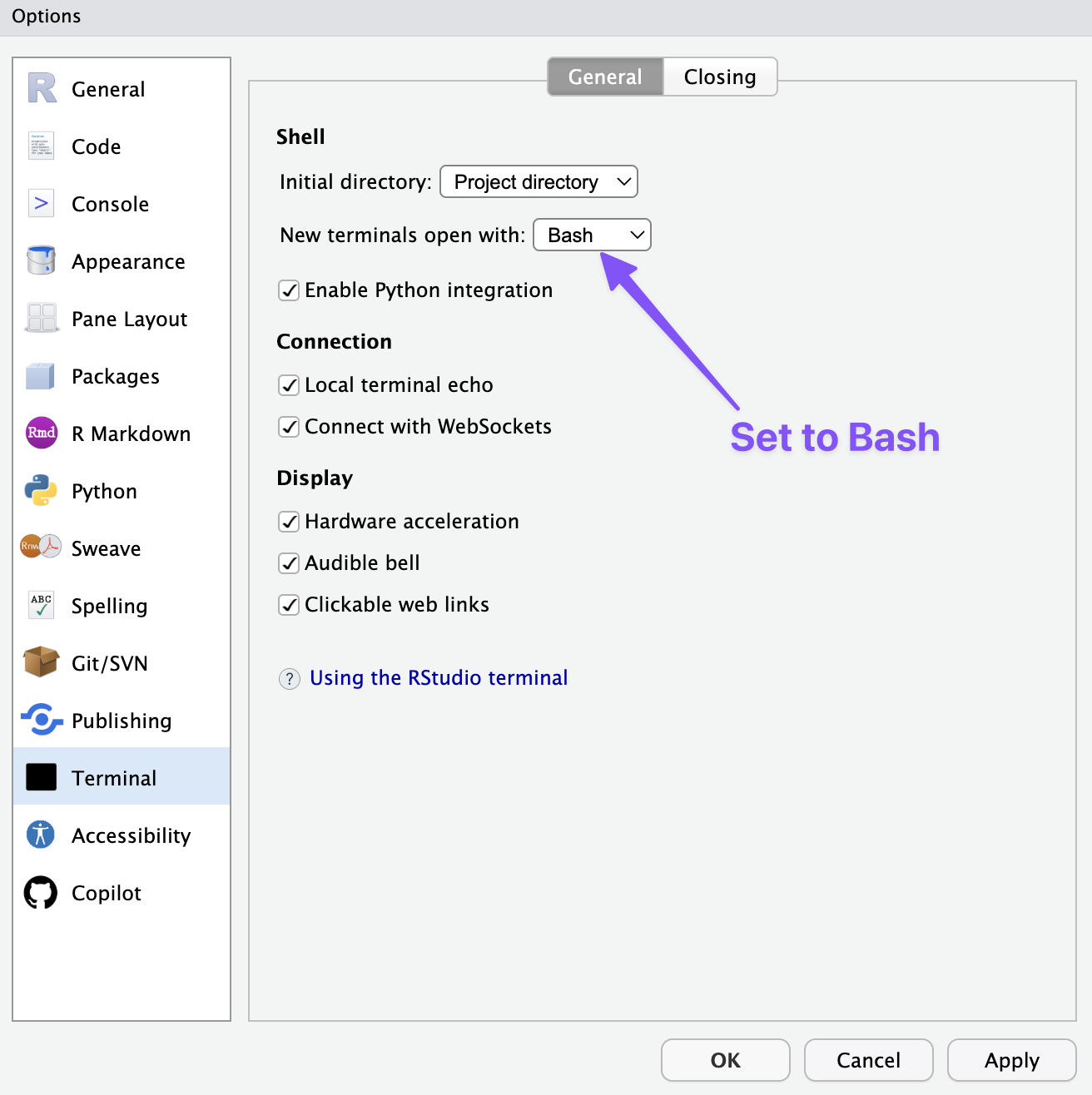Click the Spelling ABC icon
The image size is (1092, 1095).
tap(40, 605)
